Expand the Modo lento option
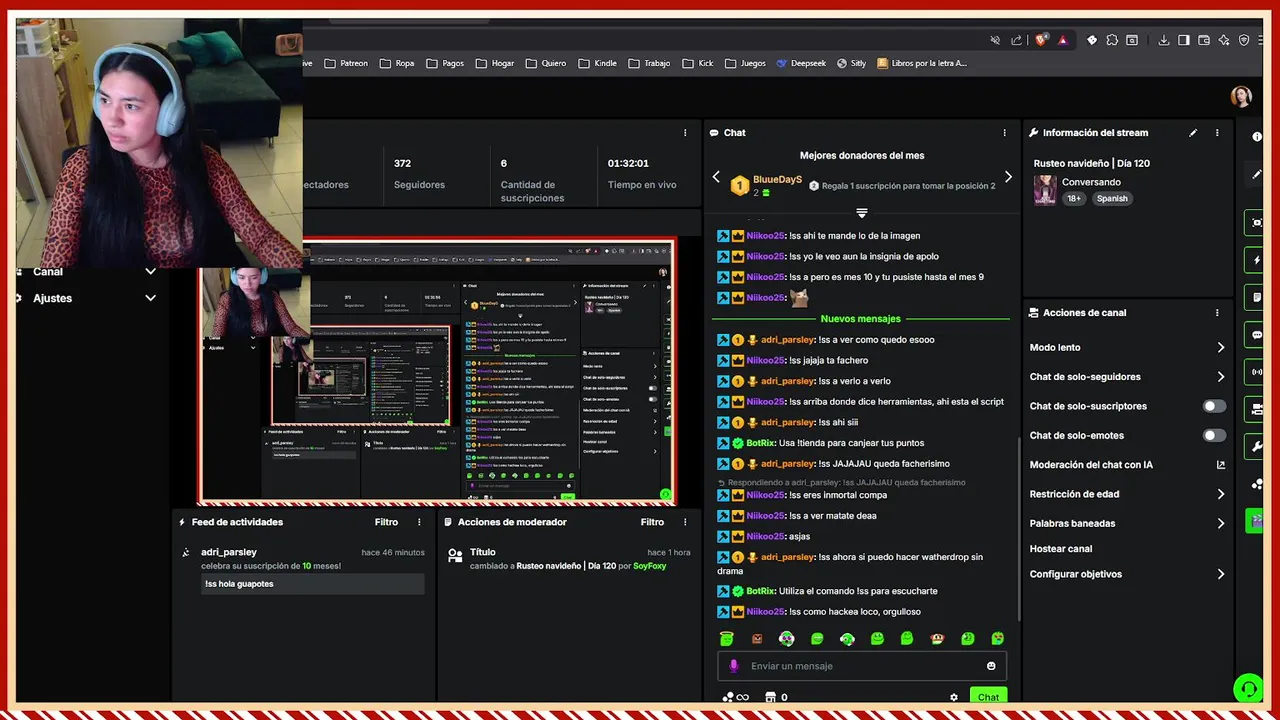The image size is (1280, 720). [x=1127, y=347]
